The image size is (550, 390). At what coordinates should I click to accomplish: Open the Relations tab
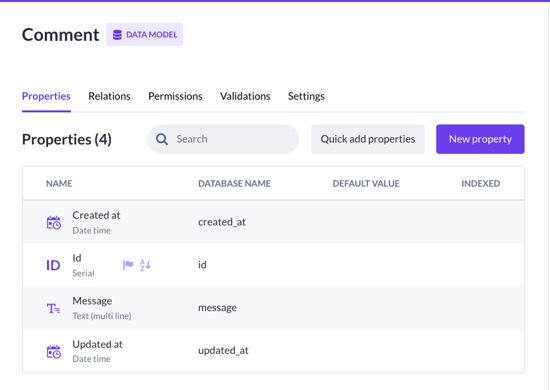coord(109,96)
